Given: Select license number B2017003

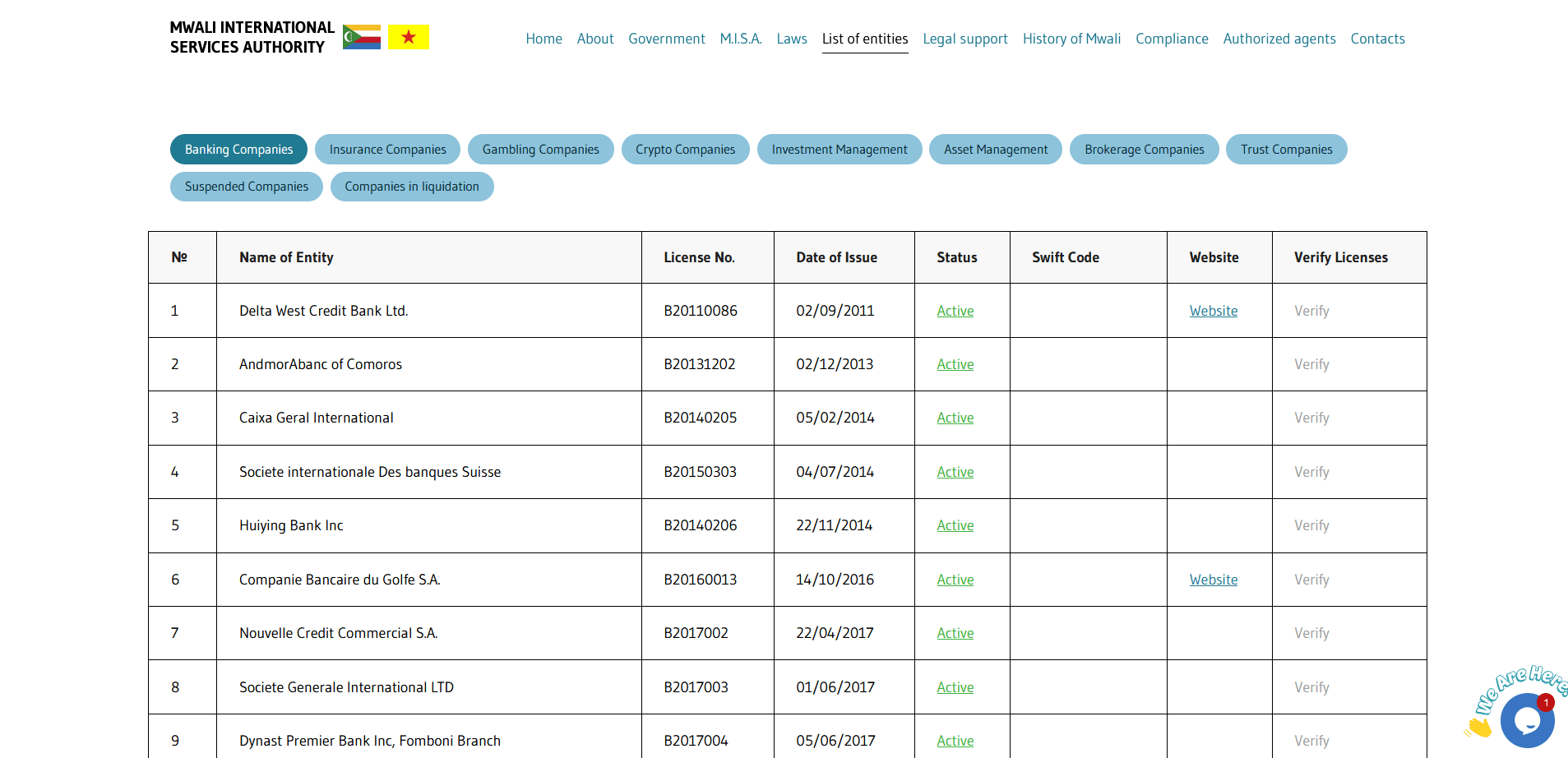Looking at the screenshot, I should 696,687.
